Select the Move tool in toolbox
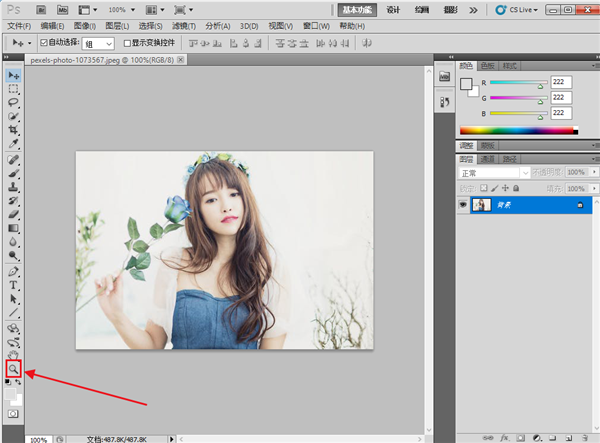This screenshot has width=600, height=443. 14,75
